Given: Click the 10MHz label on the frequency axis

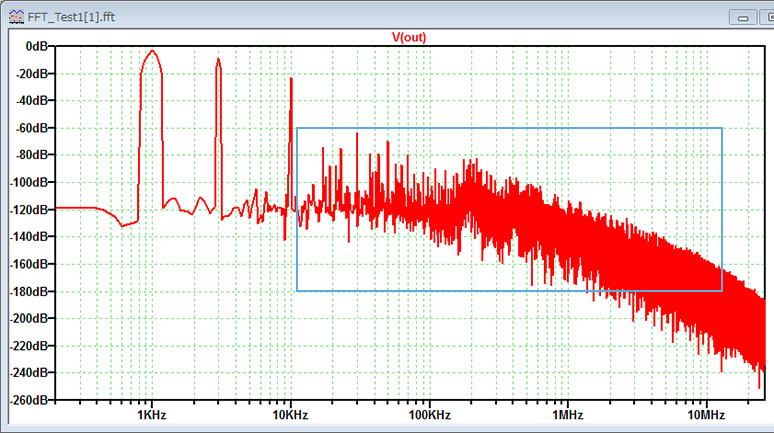Looking at the screenshot, I should [705, 414].
